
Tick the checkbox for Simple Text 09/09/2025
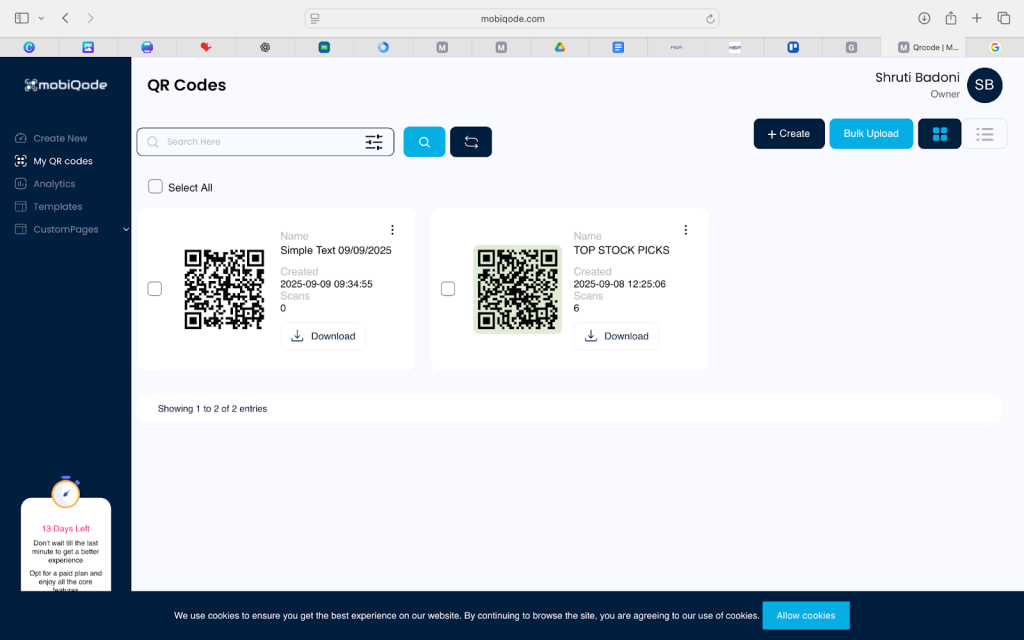coord(155,289)
